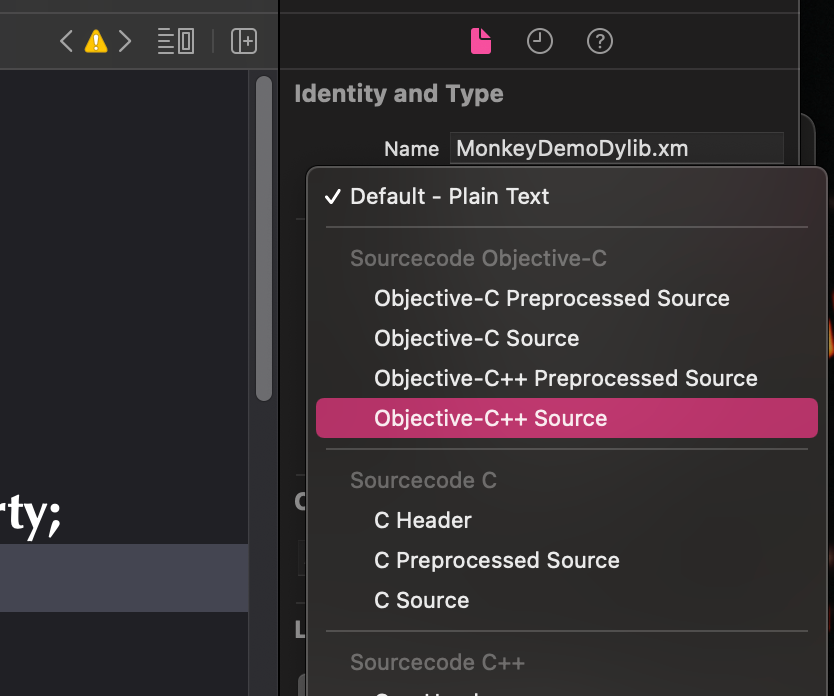Image resolution: width=834 pixels, height=696 pixels.
Task: Click the editor vertical scrollbar
Action: 264,238
